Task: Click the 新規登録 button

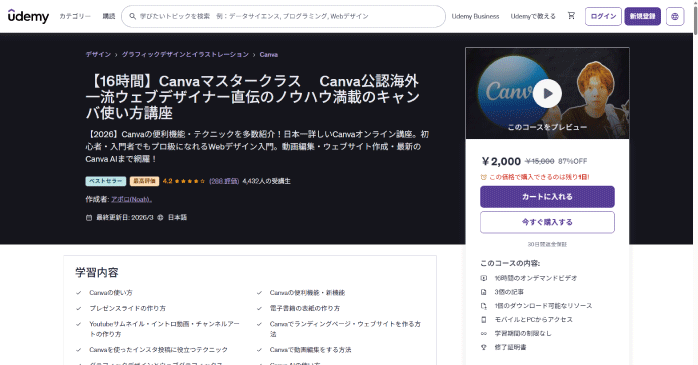Action: (x=642, y=16)
